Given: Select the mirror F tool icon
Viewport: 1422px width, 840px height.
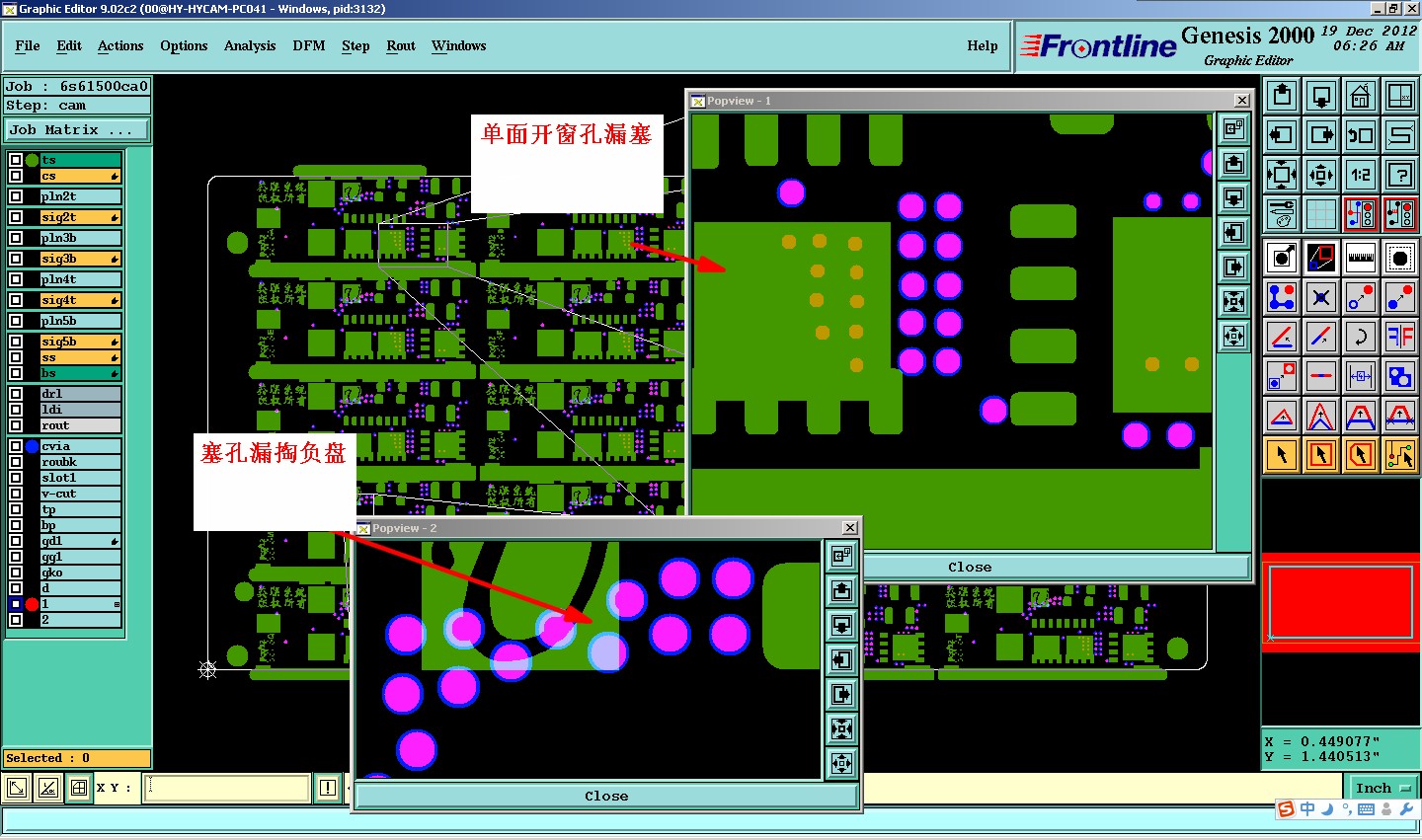Looking at the screenshot, I should (x=1400, y=336).
